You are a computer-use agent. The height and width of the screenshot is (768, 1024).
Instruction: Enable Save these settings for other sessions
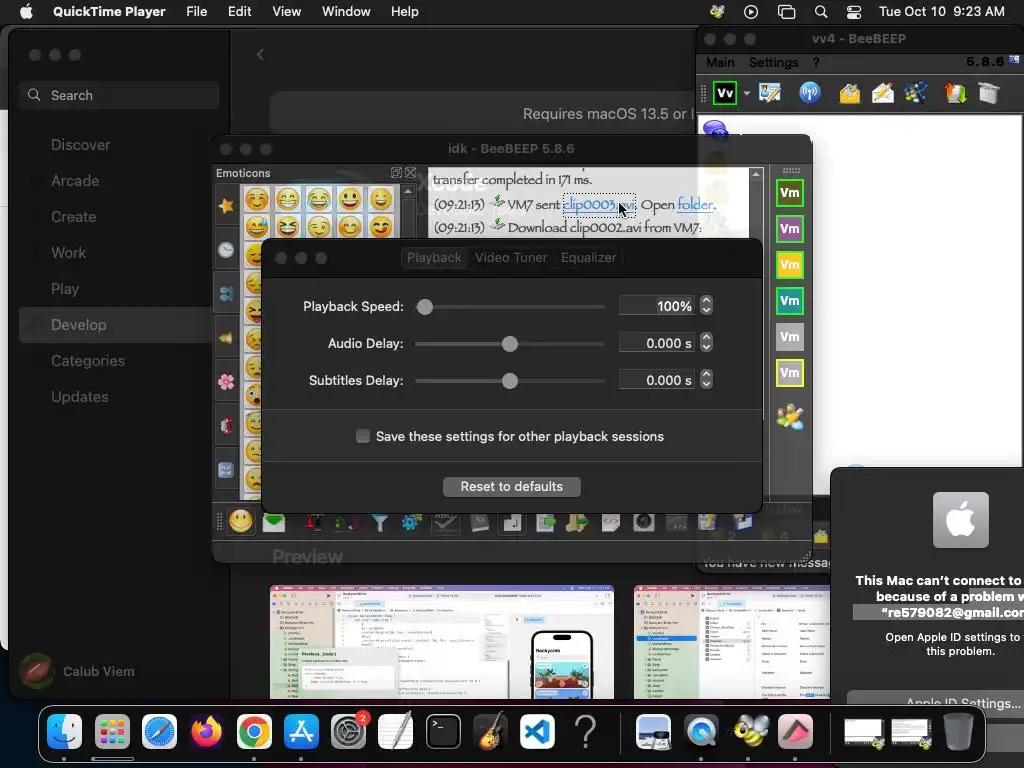tap(362, 436)
